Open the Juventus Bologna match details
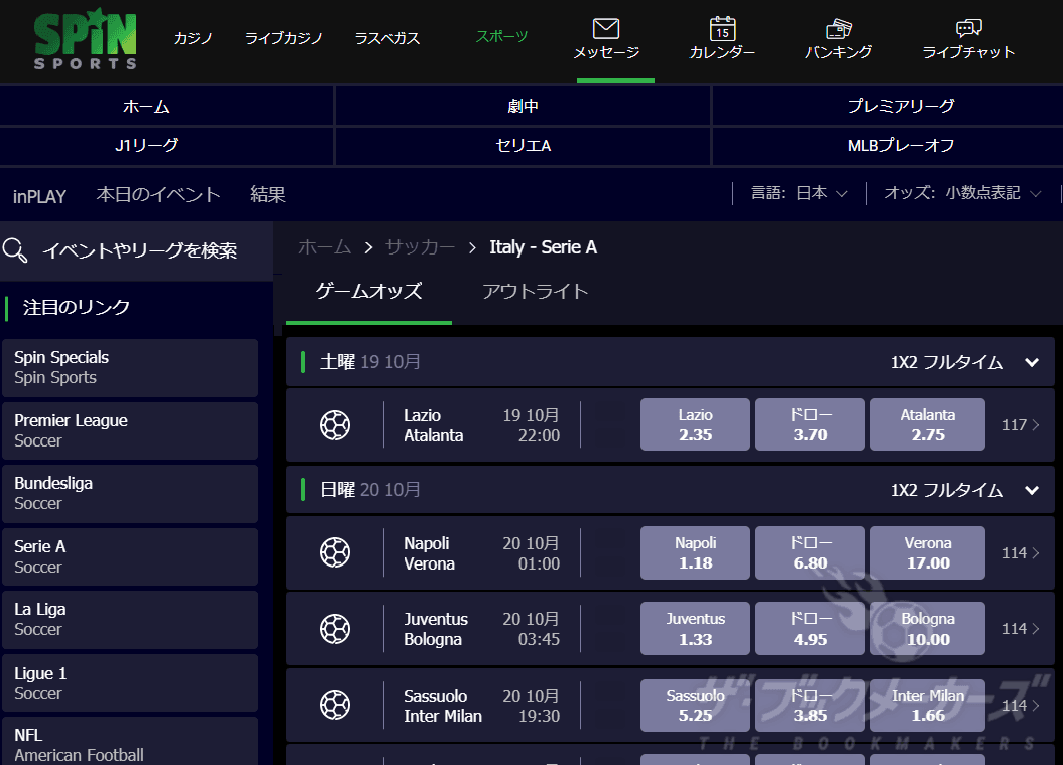Screen dimensions: 1063x765 [x=436, y=629]
